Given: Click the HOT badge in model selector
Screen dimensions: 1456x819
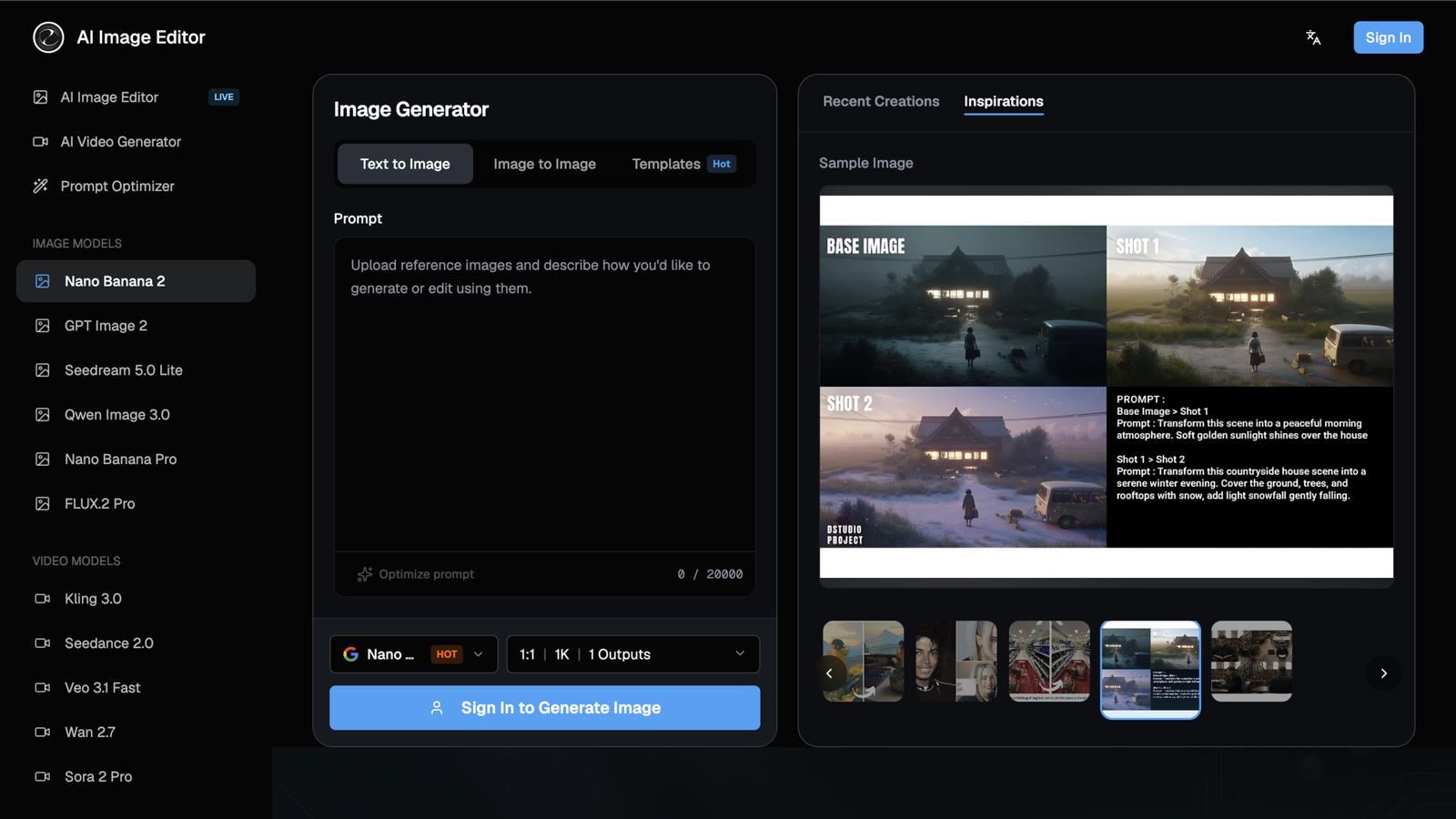Looking at the screenshot, I should [x=447, y=654].
